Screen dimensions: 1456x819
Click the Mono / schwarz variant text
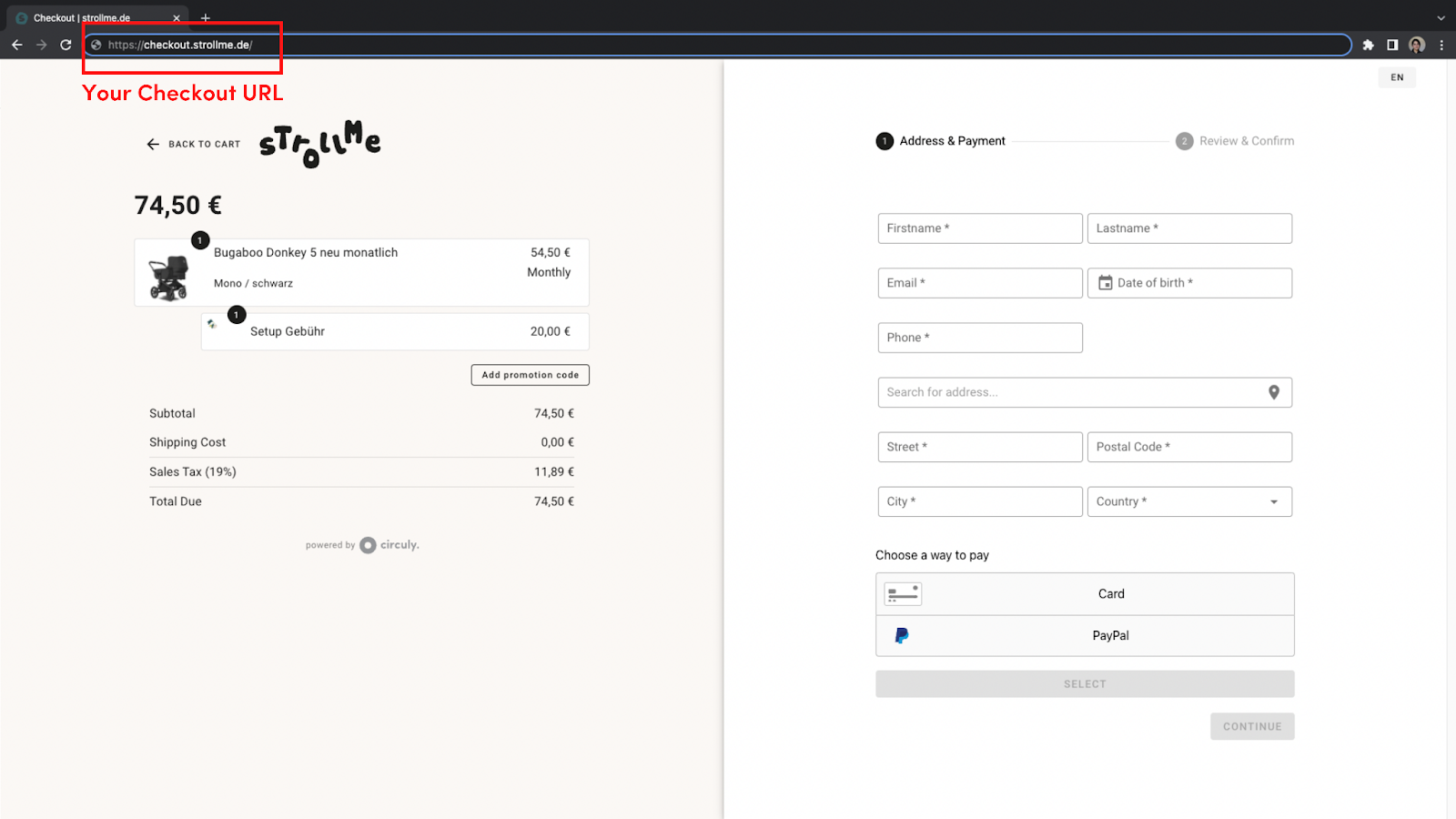click(x=253, y=283)
